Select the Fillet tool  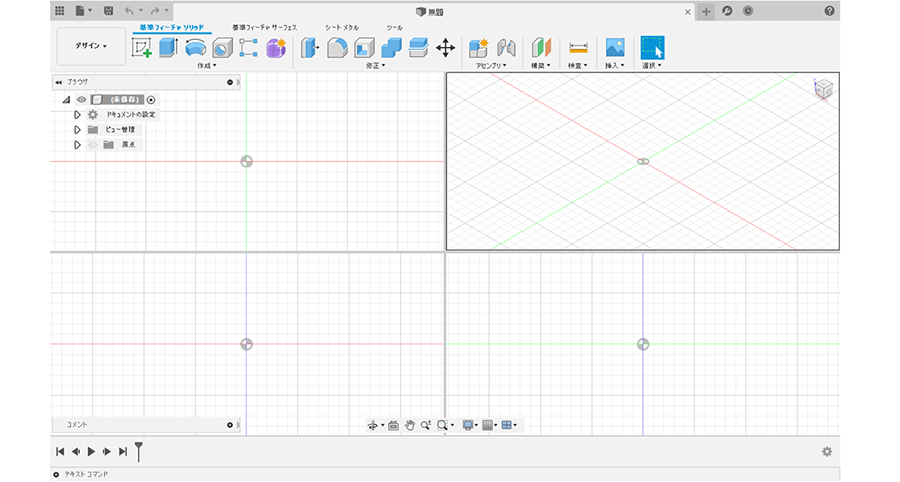[x=337, y=47]
